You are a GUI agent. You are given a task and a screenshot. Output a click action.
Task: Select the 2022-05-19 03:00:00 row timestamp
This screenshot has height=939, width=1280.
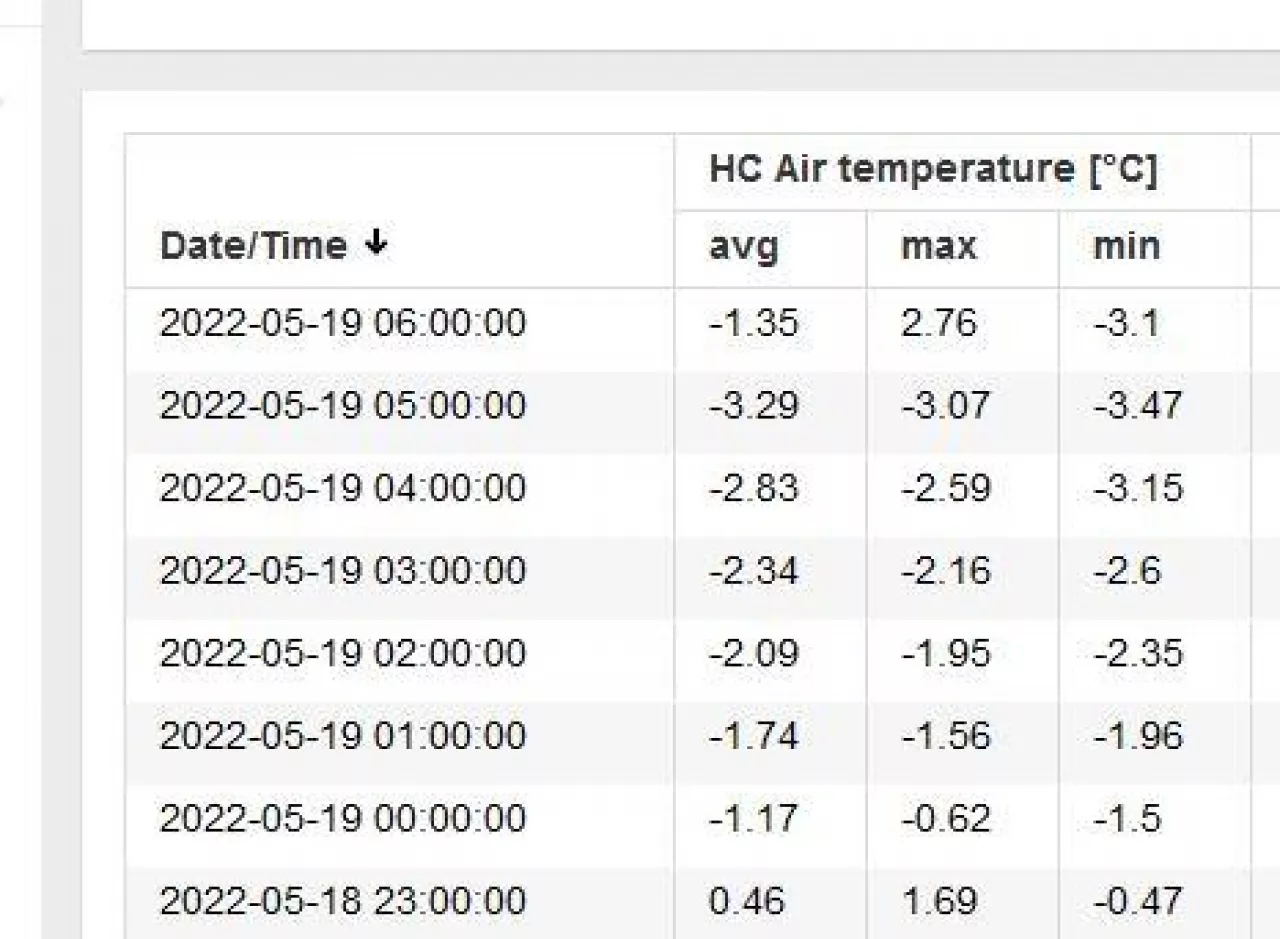click(x=342, y=571)
